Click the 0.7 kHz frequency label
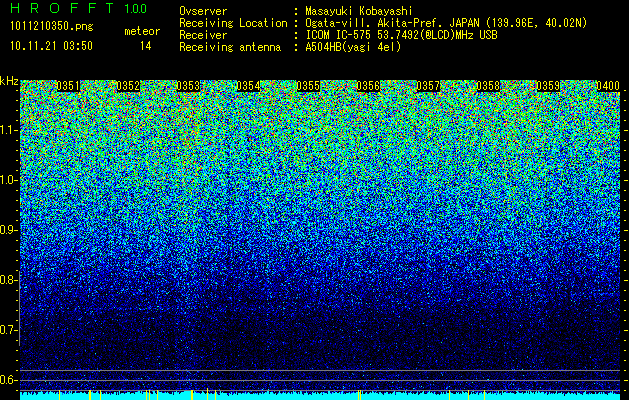 tap(8, 330)
